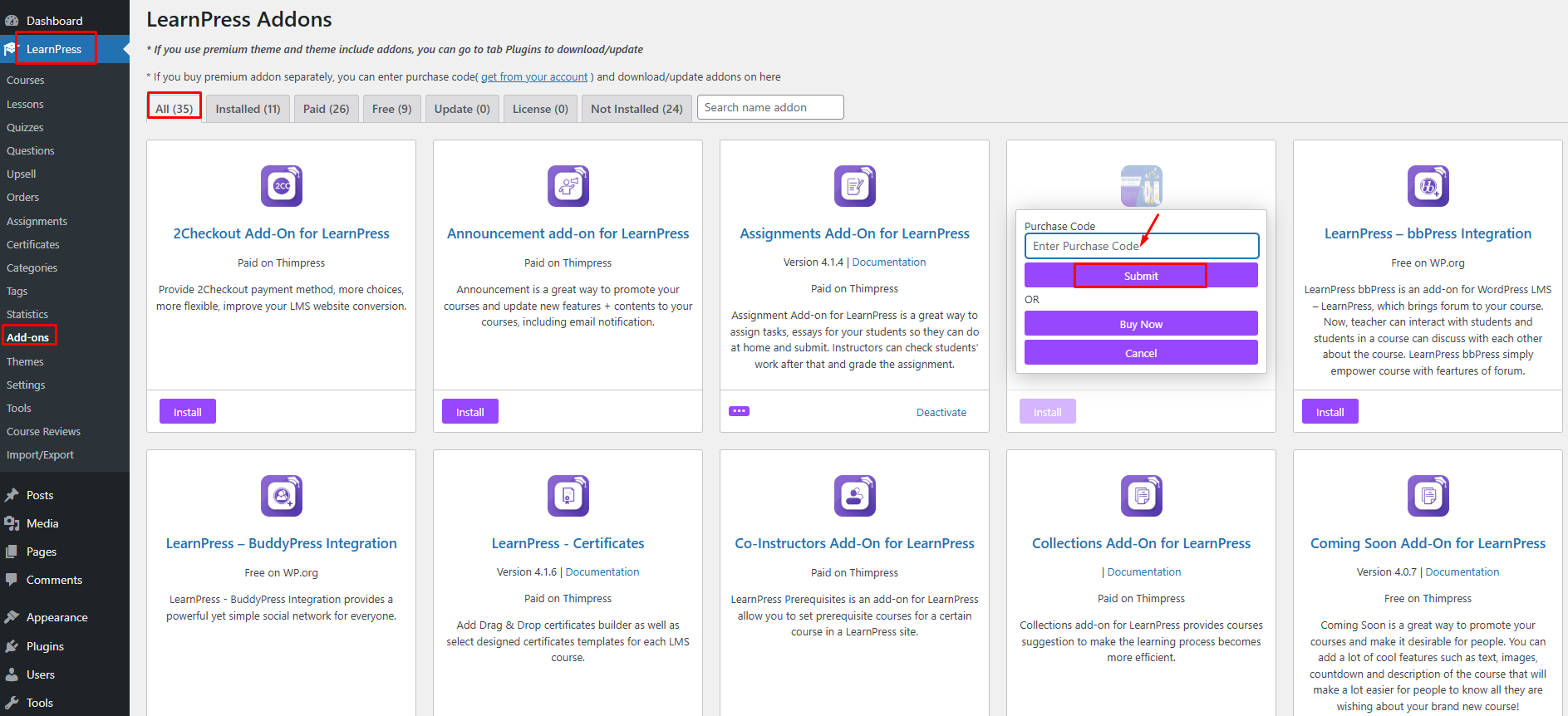The width and height of the screenshot is (1568, 716).
Task: Open Certificates in sidebar menu
Action: pyautogui.click(x=33, y=244)
